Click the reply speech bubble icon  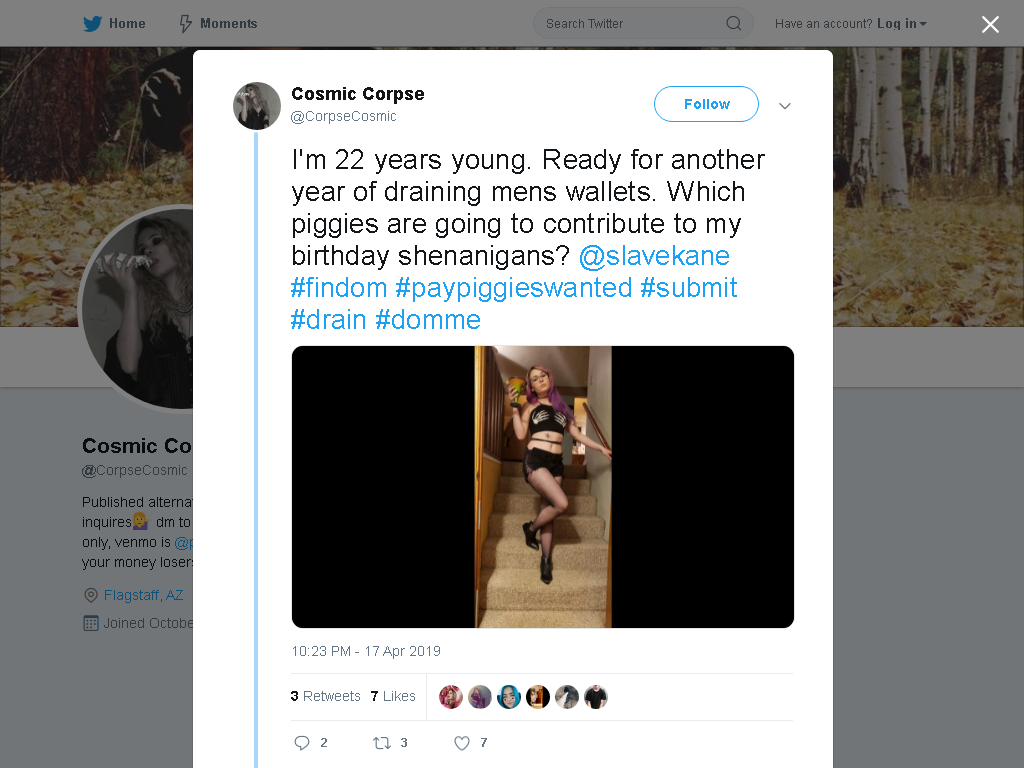click(302, 743)
